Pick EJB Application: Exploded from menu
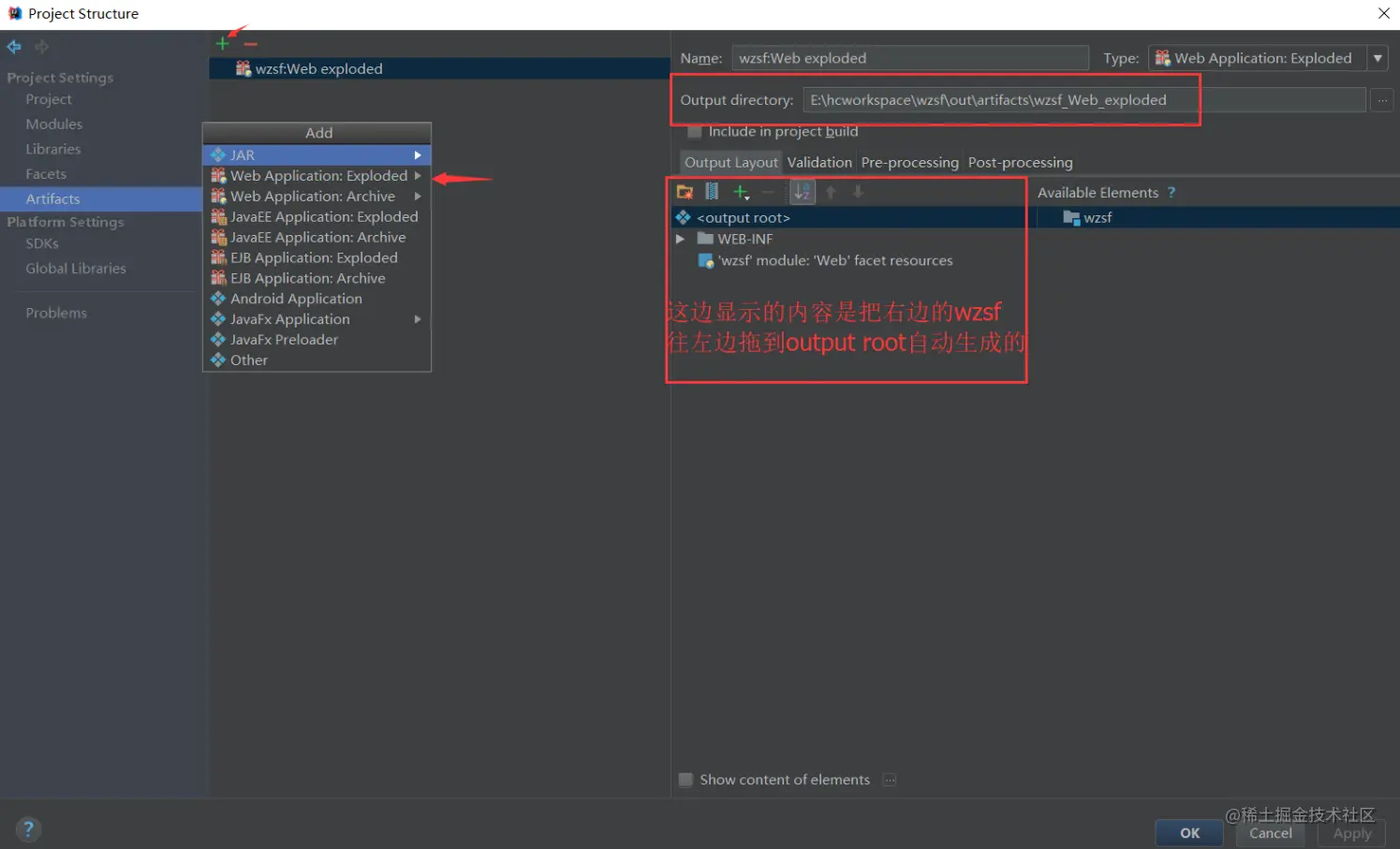The image size is (1400, 849). [x=317, y=258]
